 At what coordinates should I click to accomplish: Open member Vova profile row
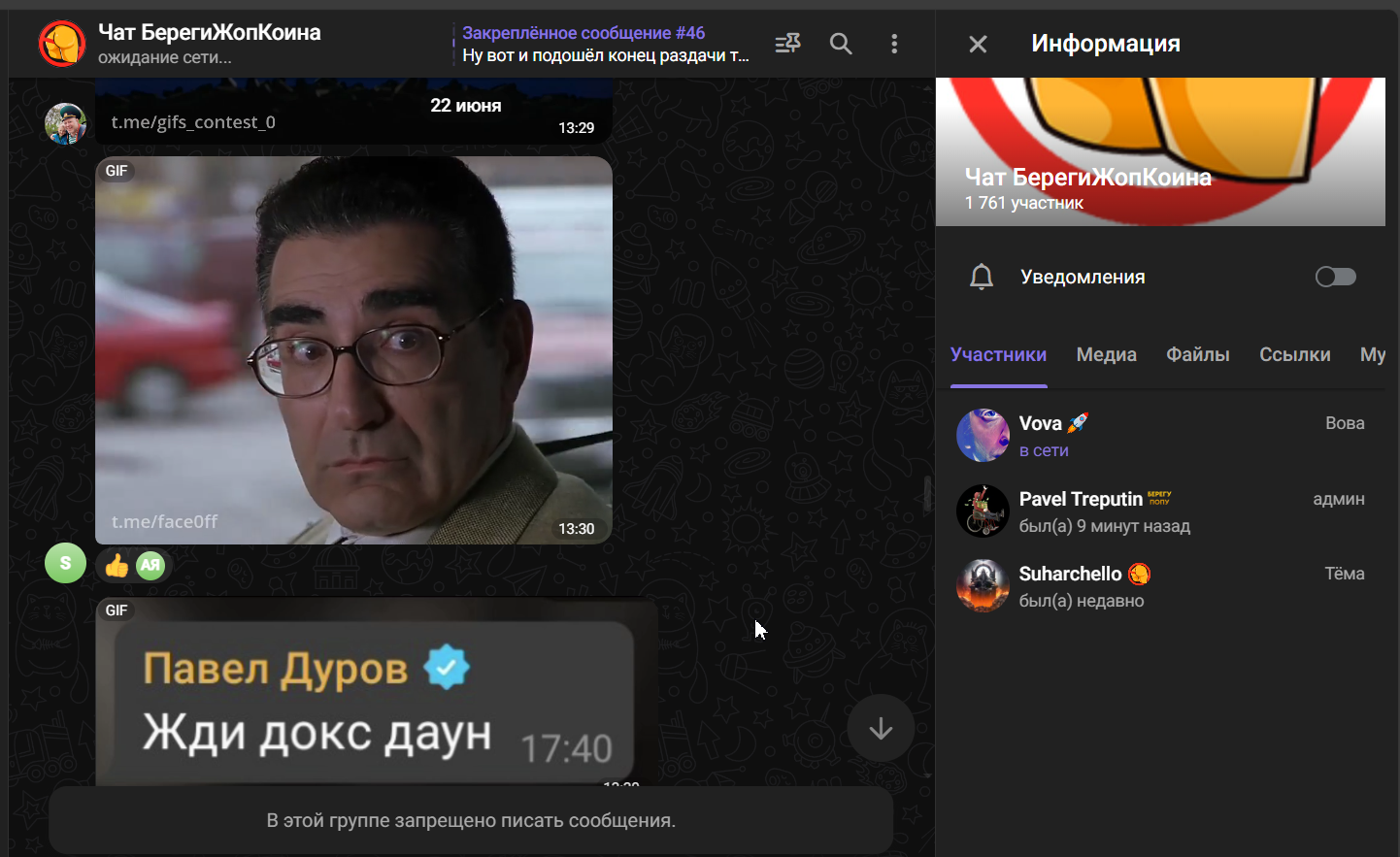pos(1160,436)
